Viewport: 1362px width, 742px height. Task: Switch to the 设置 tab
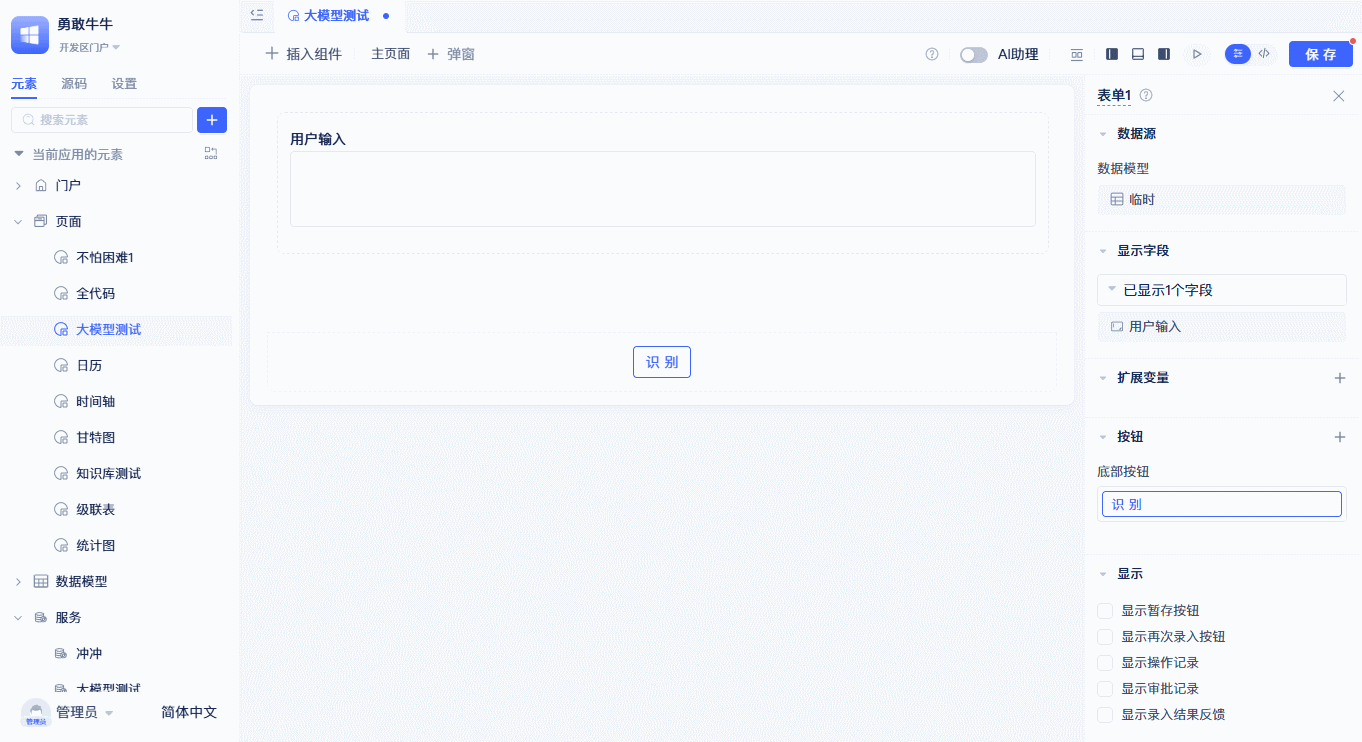pos(124,84)
